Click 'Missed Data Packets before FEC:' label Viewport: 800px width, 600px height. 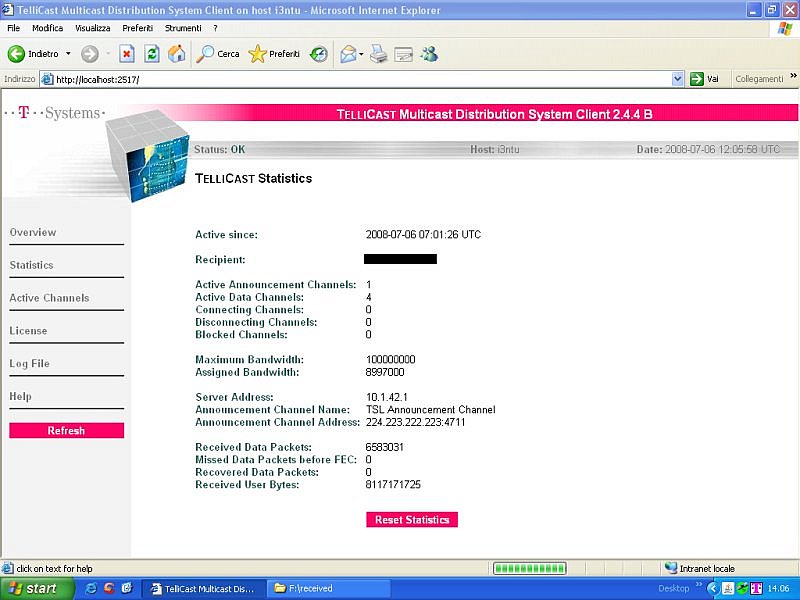click(276, 460)
